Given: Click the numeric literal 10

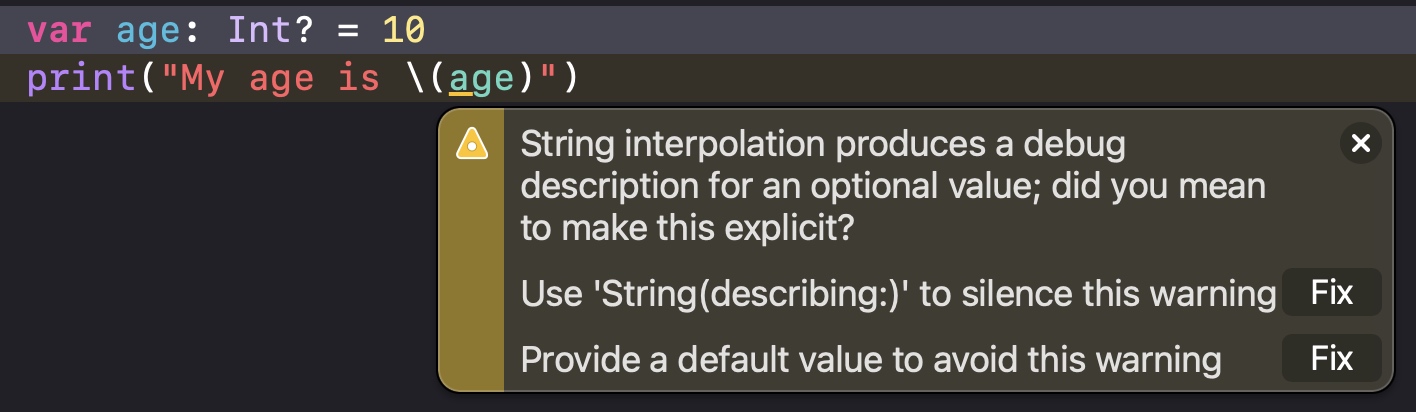Looking at the screenshot, I should pos(404,30).
